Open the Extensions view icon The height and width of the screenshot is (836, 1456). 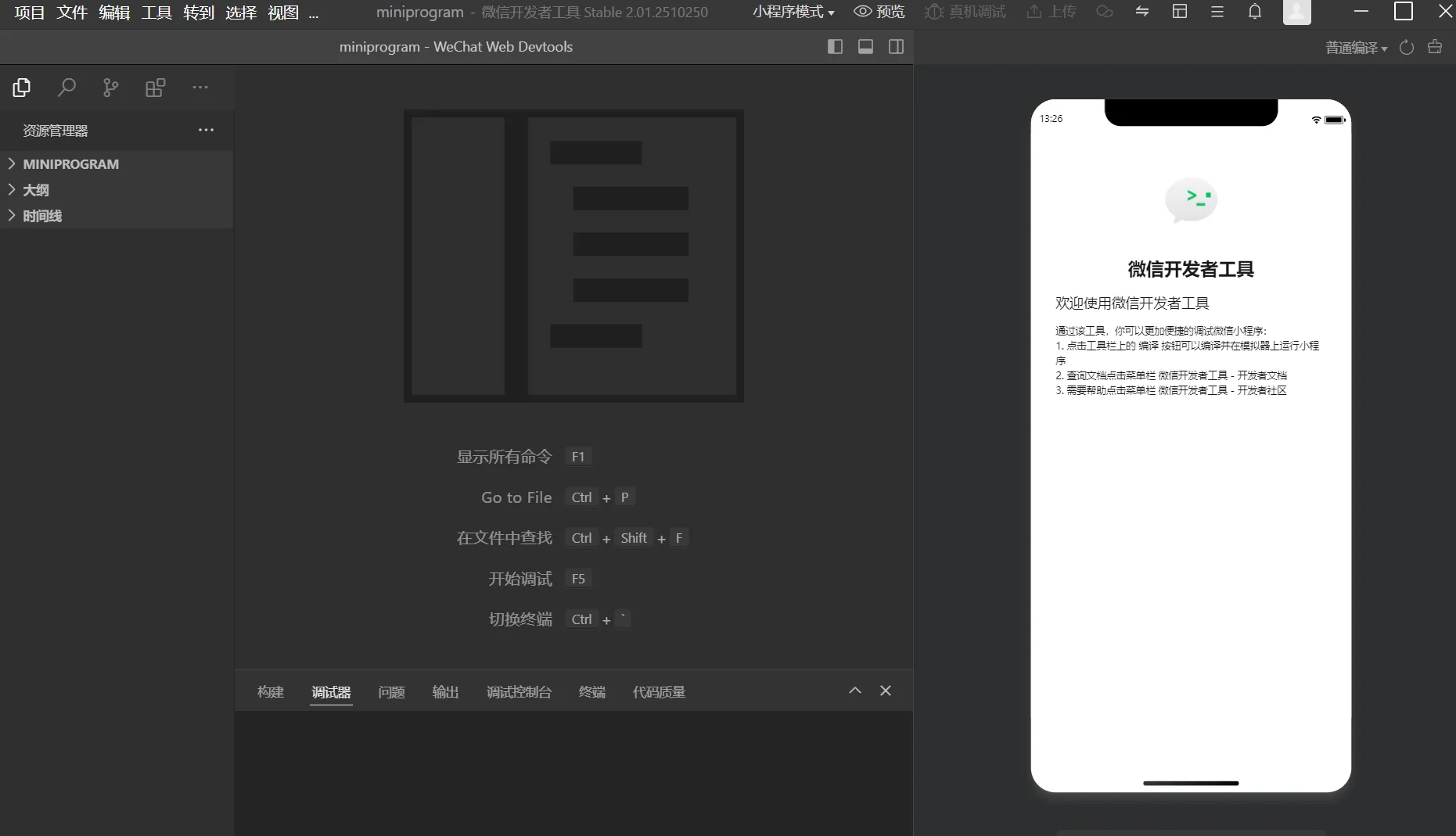155,88
